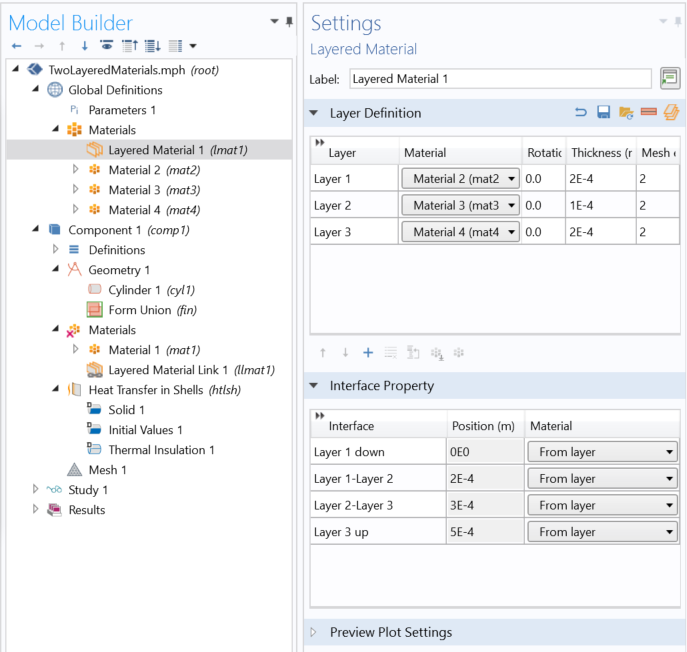Click the layer cross section preview icon

(x=648, y=112)
